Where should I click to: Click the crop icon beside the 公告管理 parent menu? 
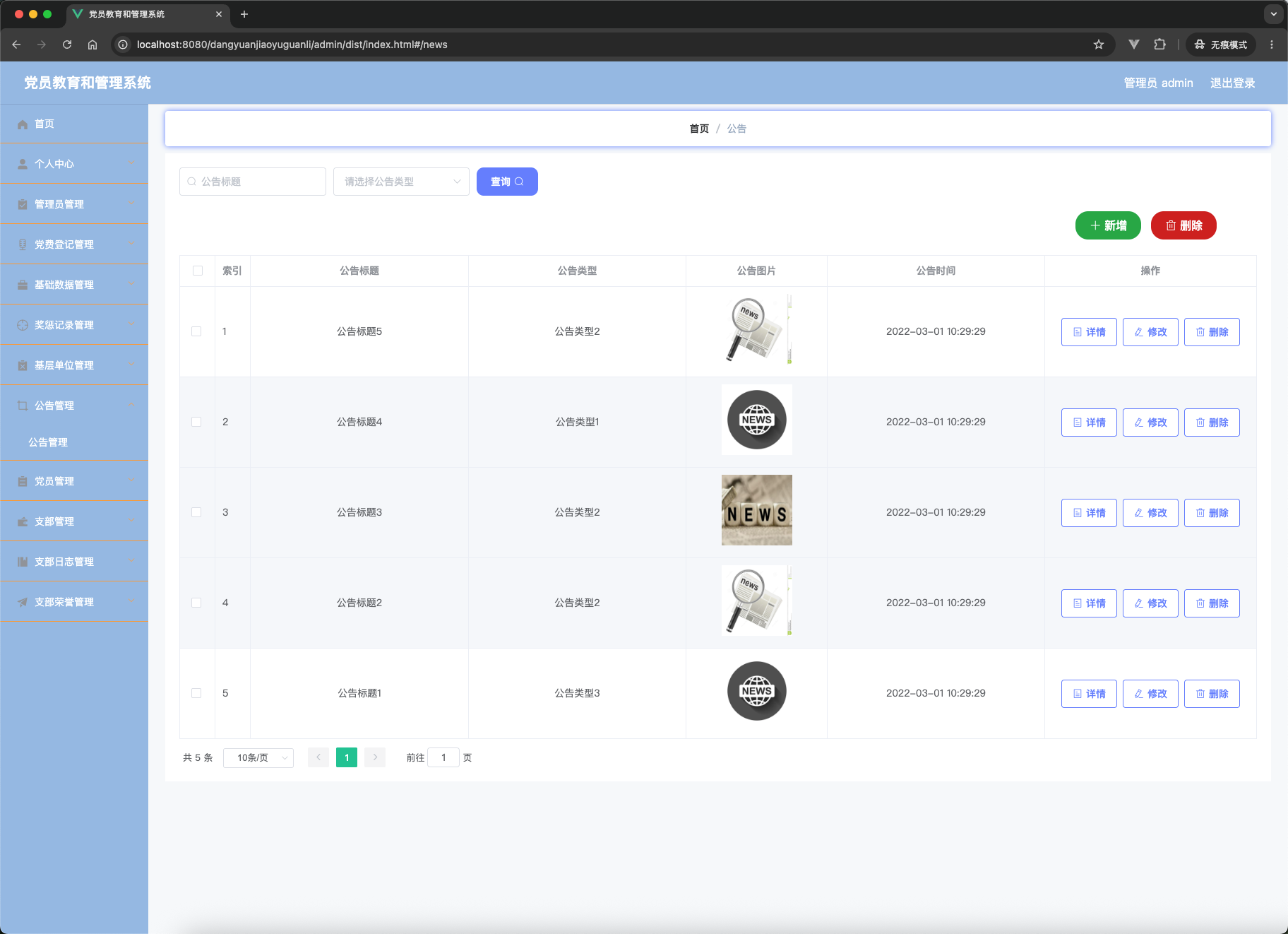click(23, 406)
